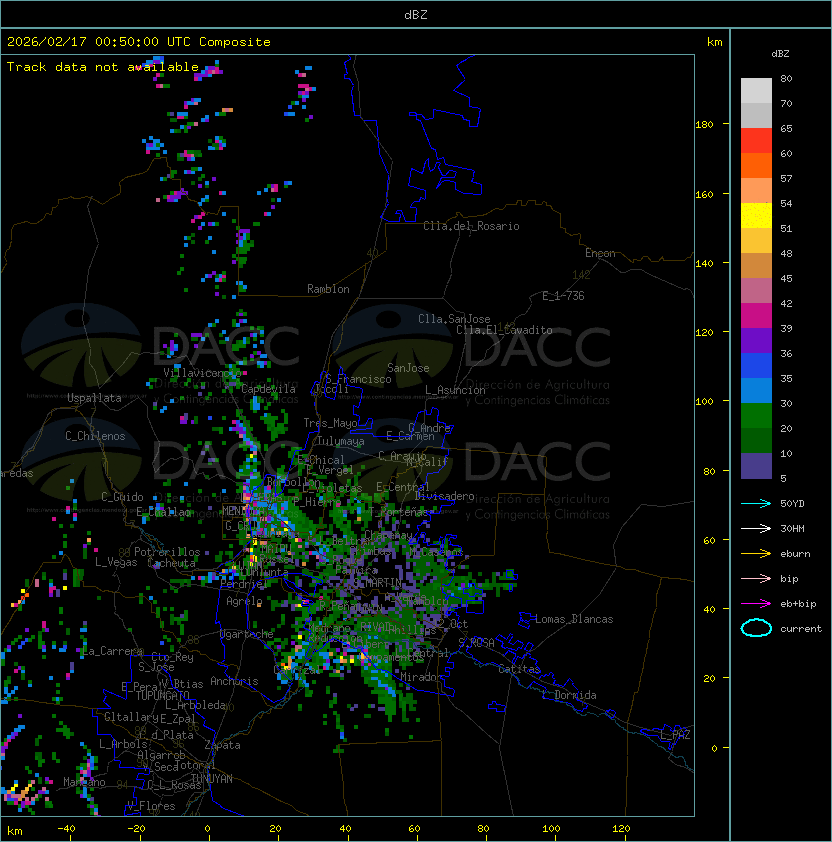Click the 'Uspallata' map label
This screenshot has height=842, width=832.
coord(94,398)
